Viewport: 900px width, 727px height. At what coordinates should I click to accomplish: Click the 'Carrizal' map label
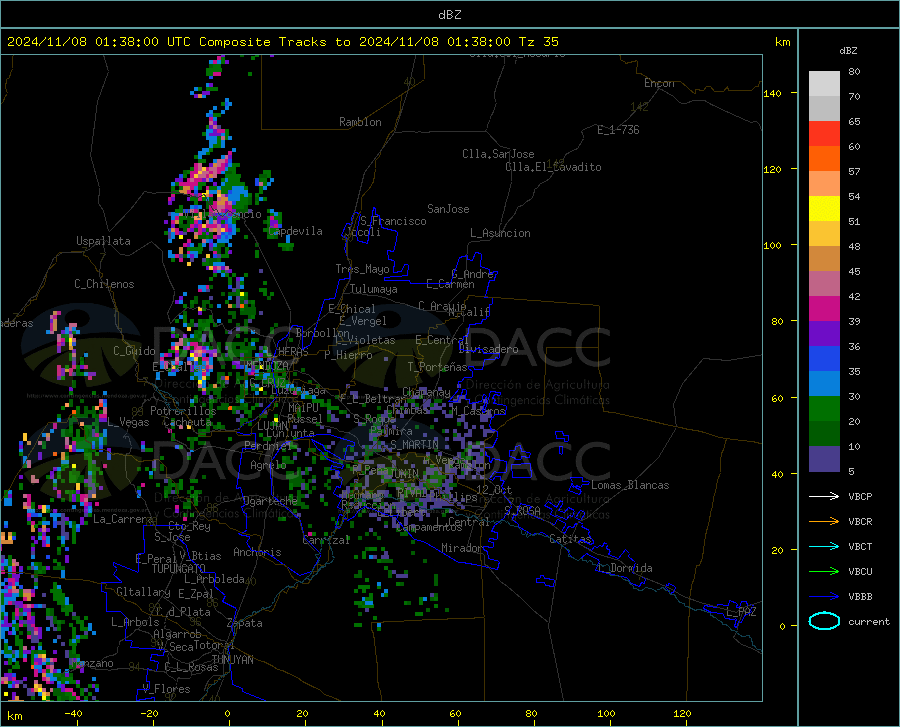pos(326,540)
